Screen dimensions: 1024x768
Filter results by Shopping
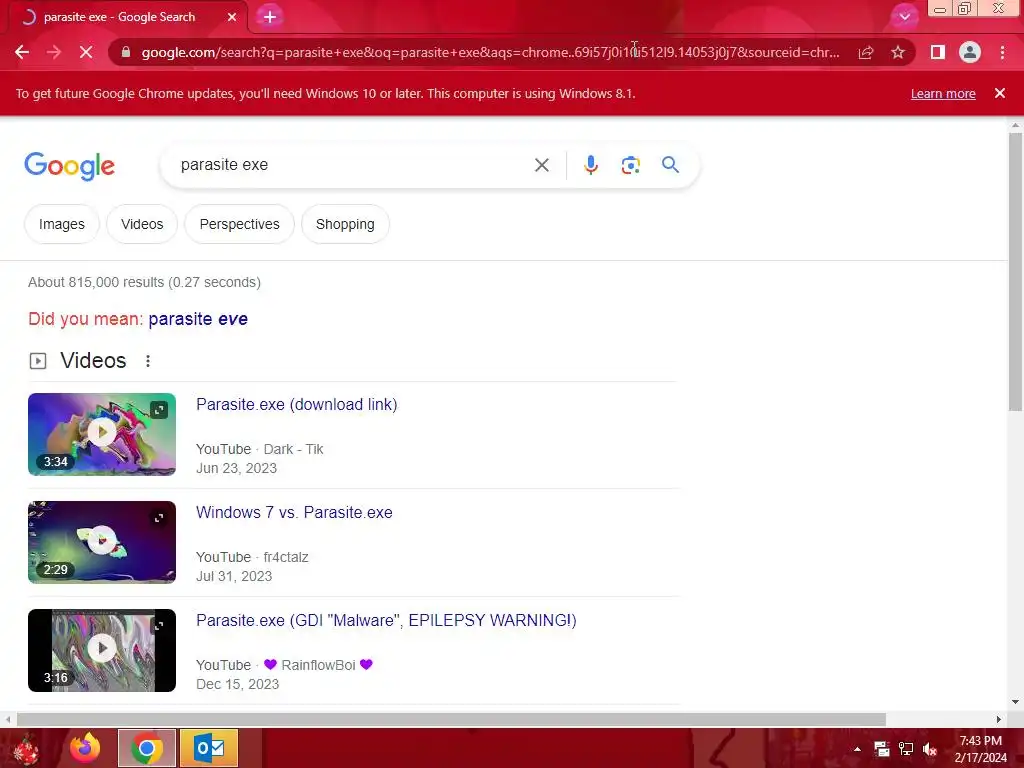(x=345, y=224)
